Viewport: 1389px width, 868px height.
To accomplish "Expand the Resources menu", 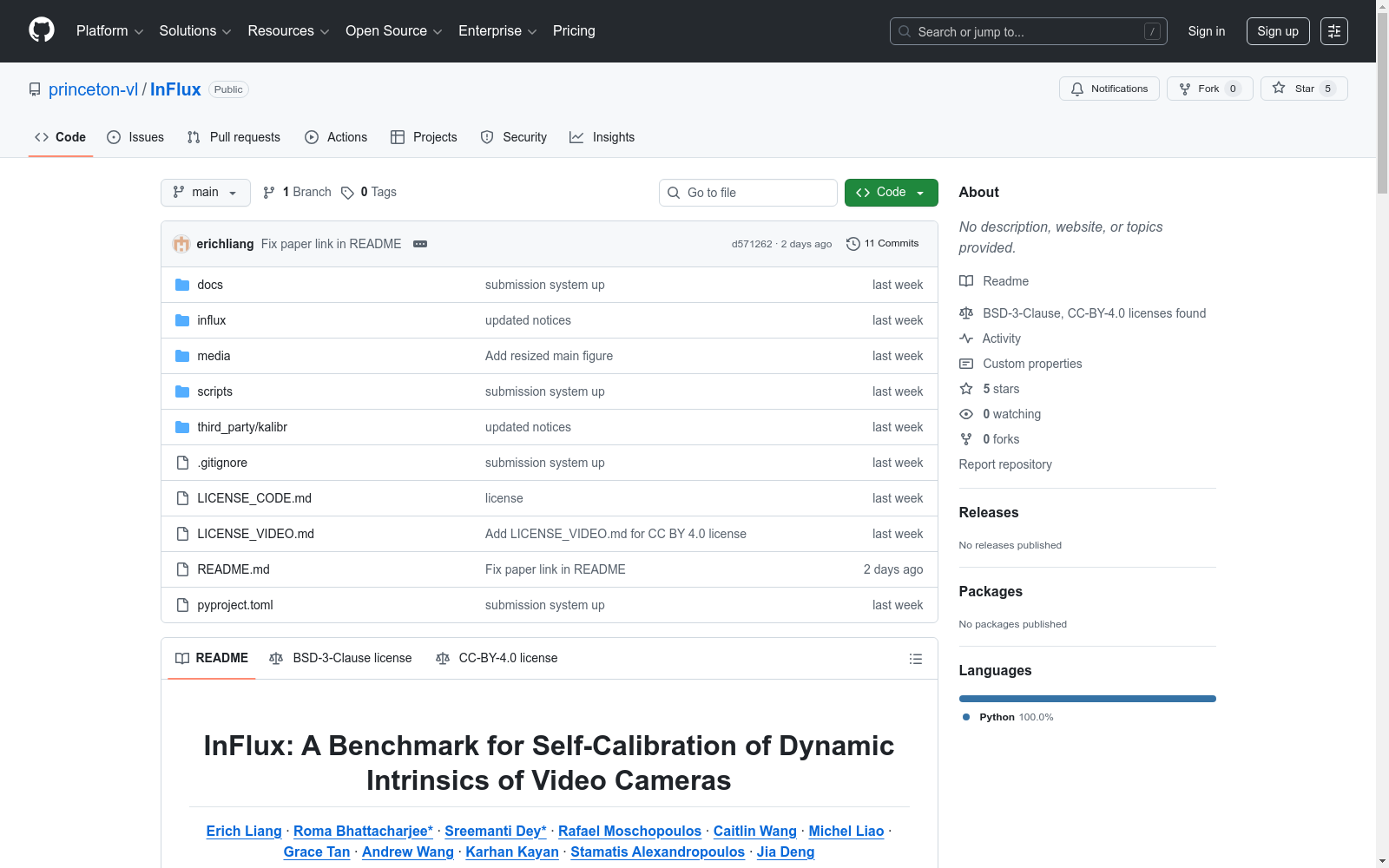I will [x=288, y=31].
